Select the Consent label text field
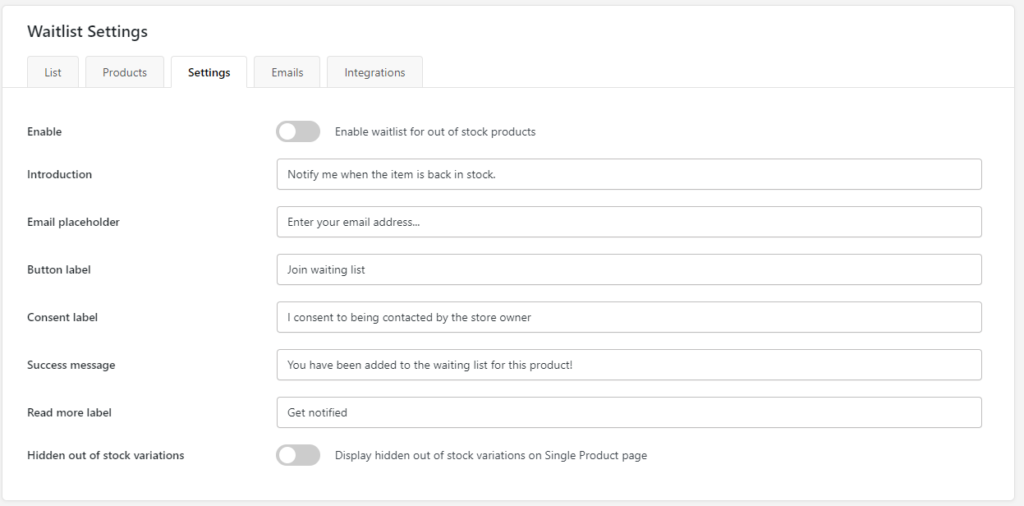Viewport: 1024px width, 506px height. (x=629, y=317)
